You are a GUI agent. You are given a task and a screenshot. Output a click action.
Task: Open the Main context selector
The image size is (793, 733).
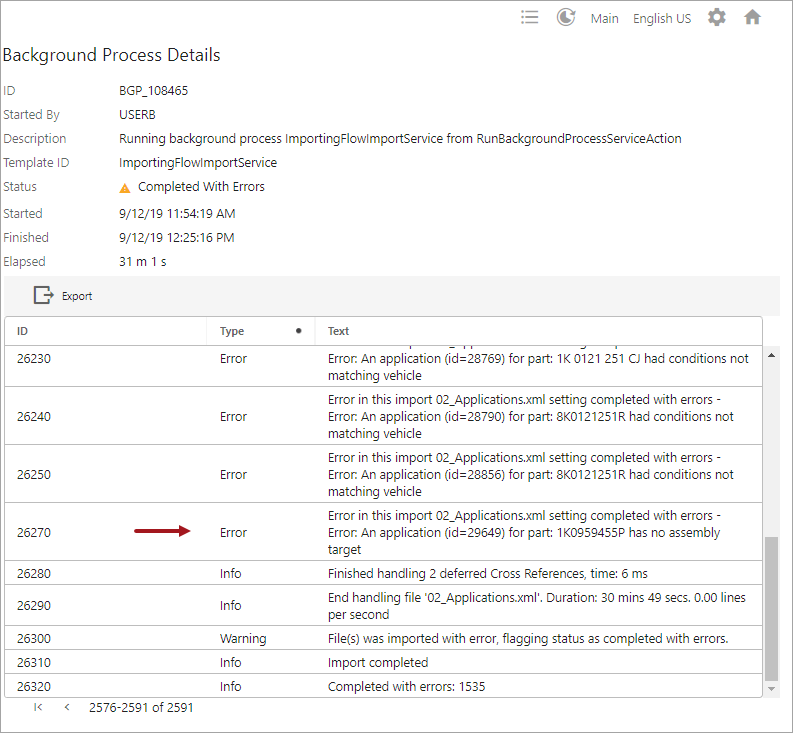604,19
